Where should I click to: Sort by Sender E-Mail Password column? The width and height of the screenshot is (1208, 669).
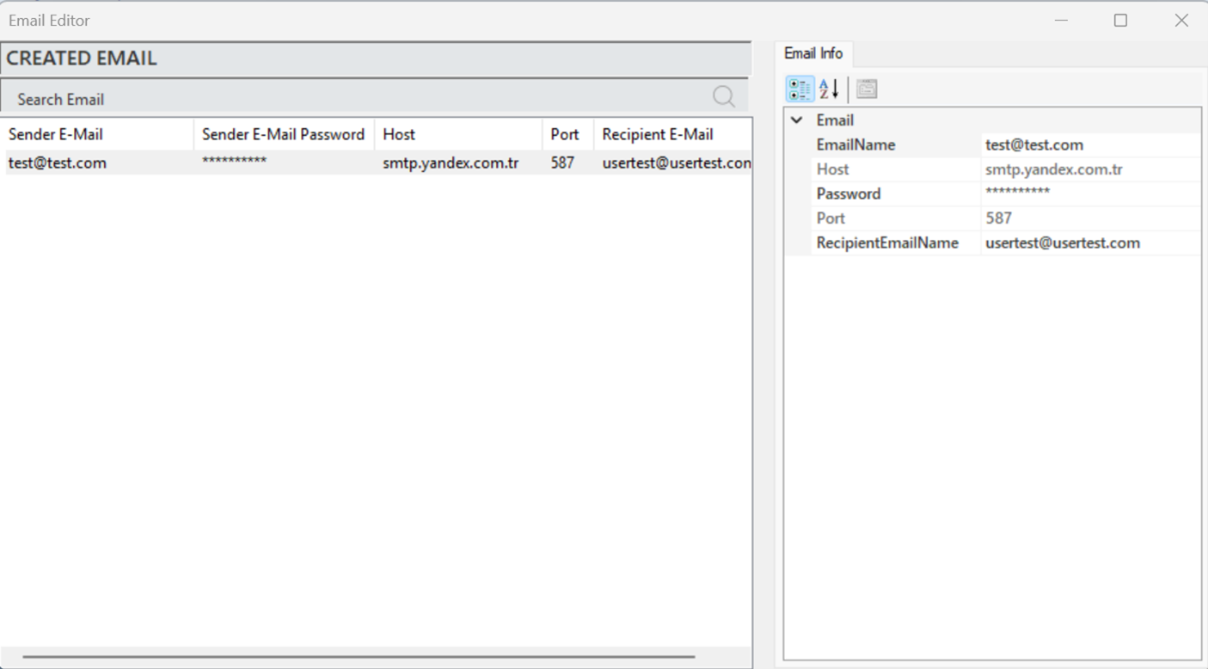click(x=284, y=134)
